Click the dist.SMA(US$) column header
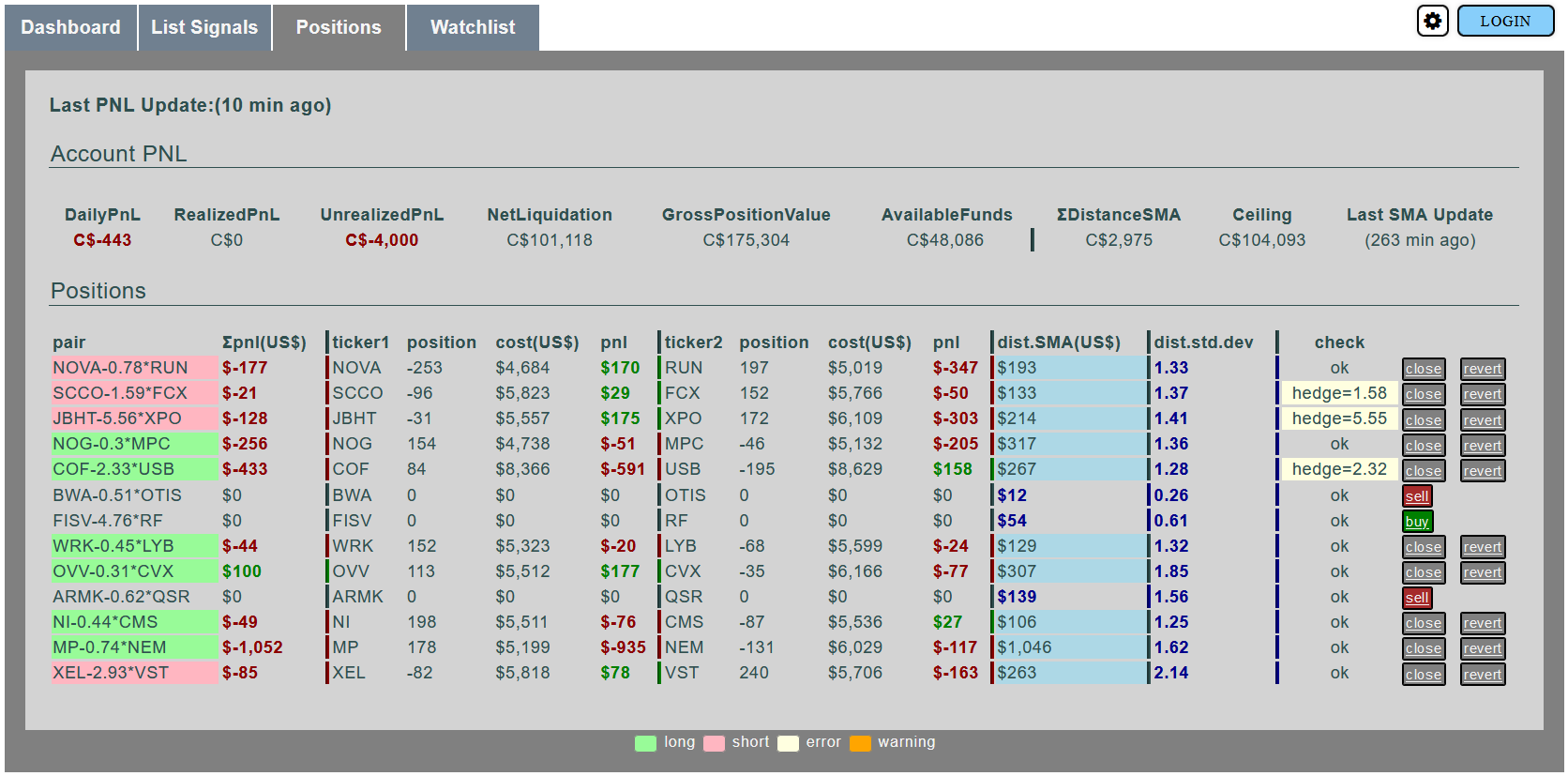 pyautogui.click(x=1059, y=342)
